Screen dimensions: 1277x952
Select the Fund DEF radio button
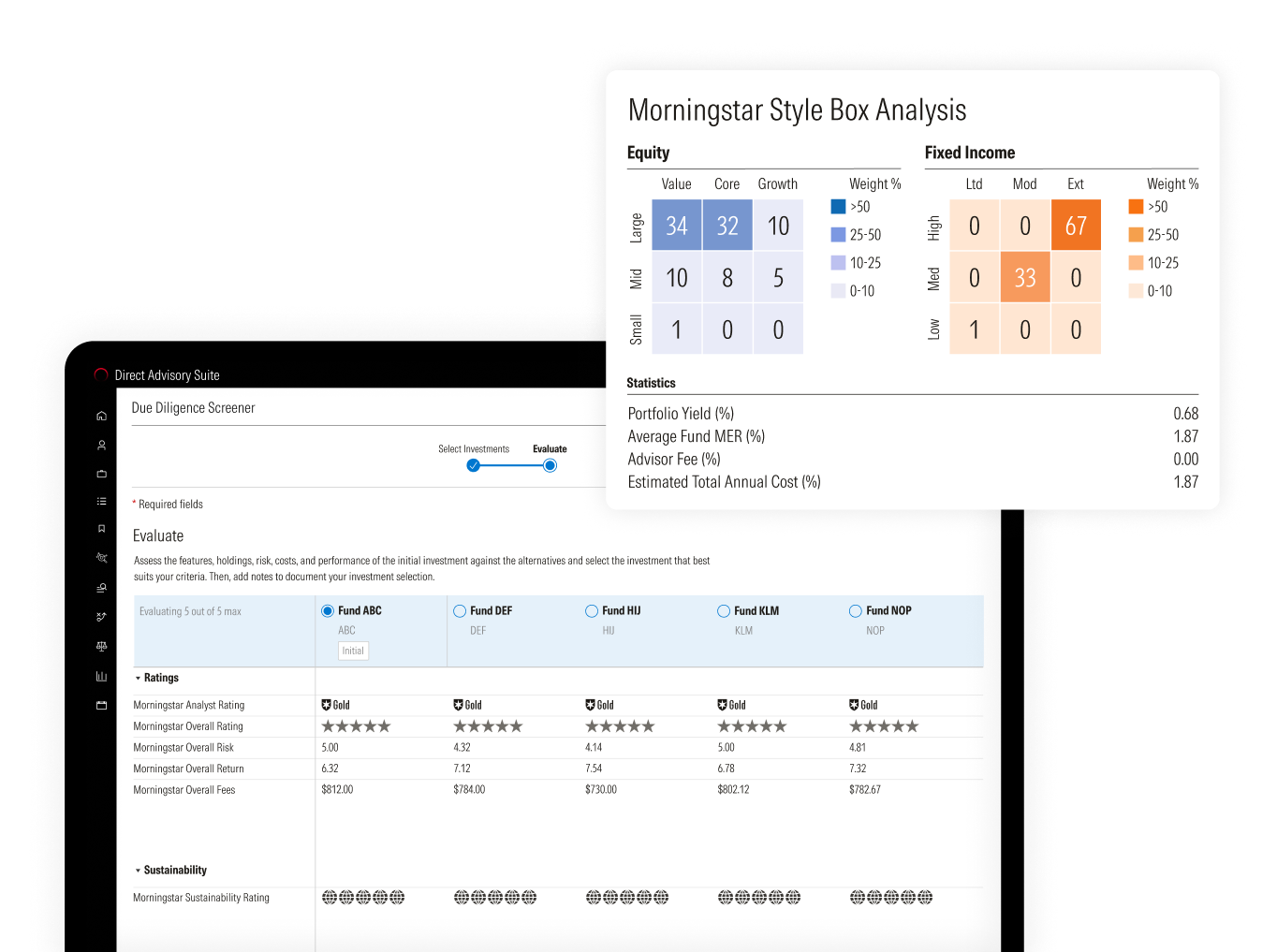[460, 611]
